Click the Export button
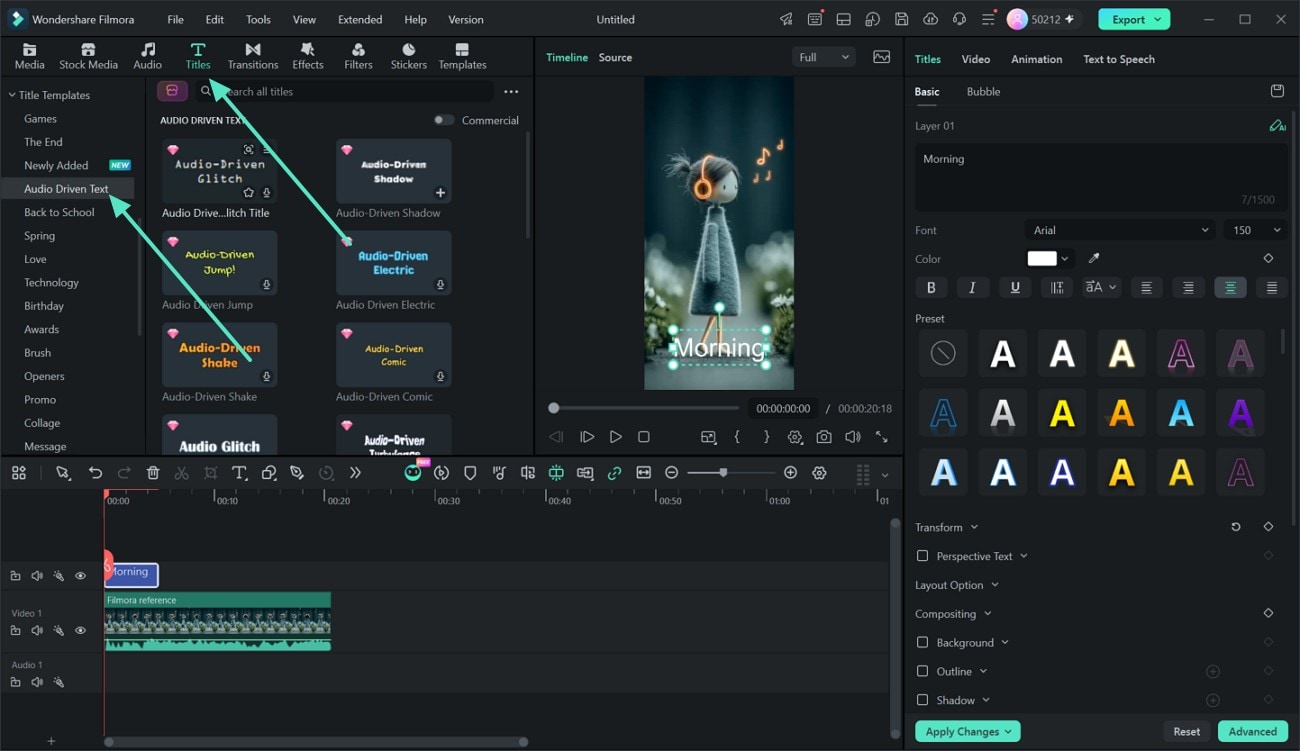1300x751 pixels. [1134, 19]
